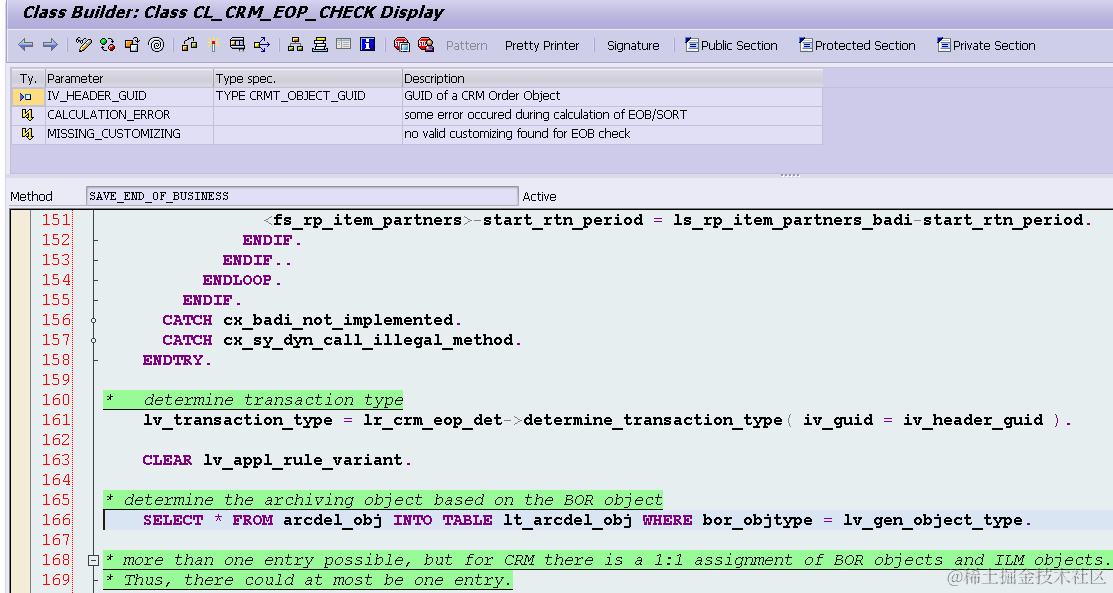
Task: Open Other Object icon
Action: coord(132,45)
